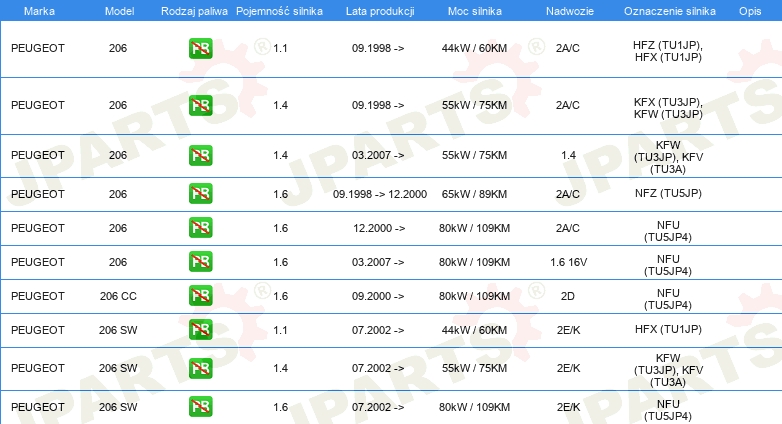The height and width of the screenshot is (424, 782).
Task: Click the fuel icon in the 206 SW 1.1 row
Action: tap(200, 329)
